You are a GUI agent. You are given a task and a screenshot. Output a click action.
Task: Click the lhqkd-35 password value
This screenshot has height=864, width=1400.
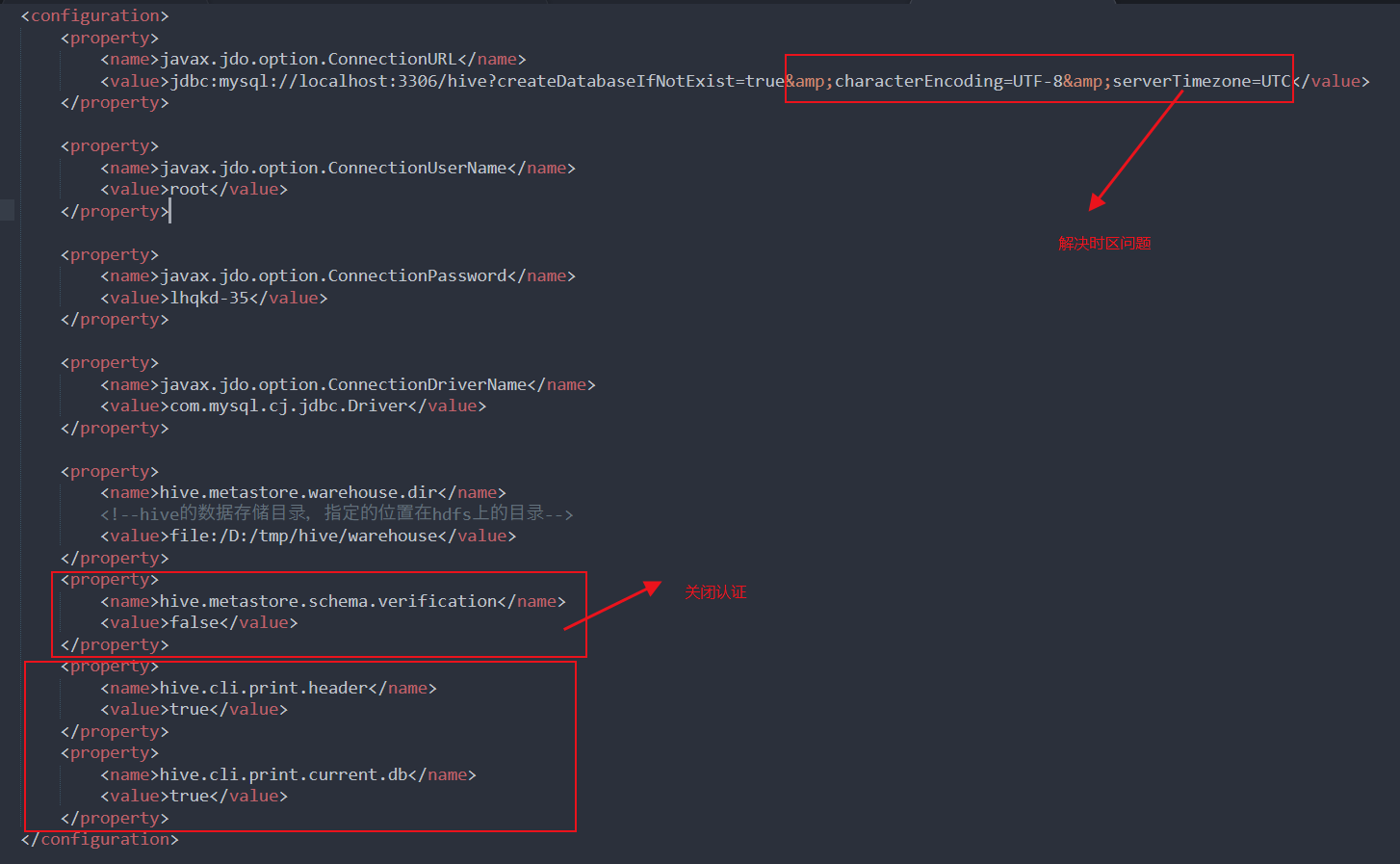(209, 298)
